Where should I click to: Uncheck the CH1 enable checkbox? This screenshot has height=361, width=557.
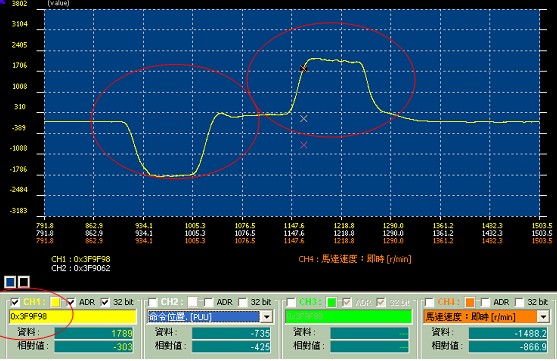tap(15, 302)
